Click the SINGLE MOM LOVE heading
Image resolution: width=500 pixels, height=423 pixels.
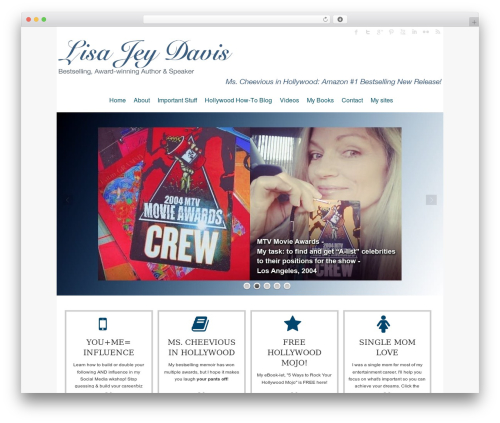(387, 347)
